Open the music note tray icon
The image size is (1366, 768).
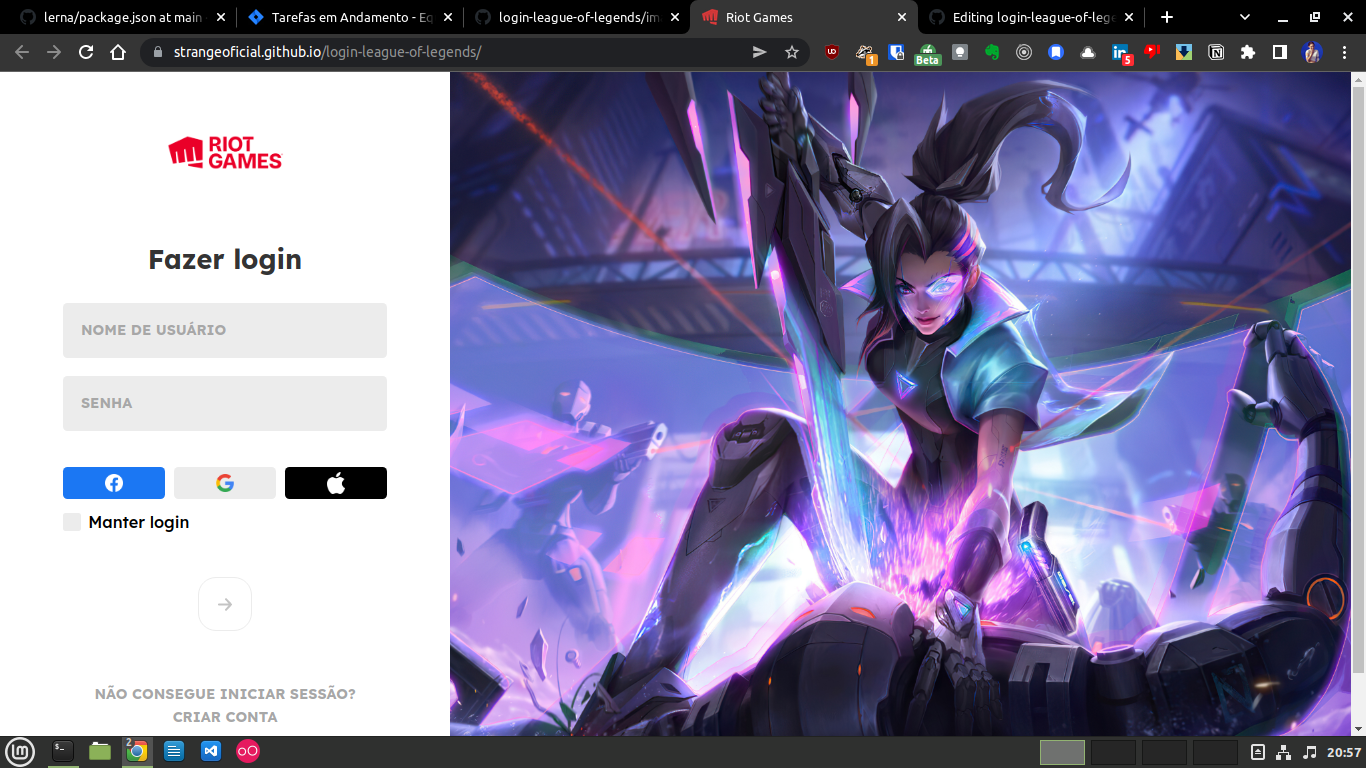tap(1310, 752)
